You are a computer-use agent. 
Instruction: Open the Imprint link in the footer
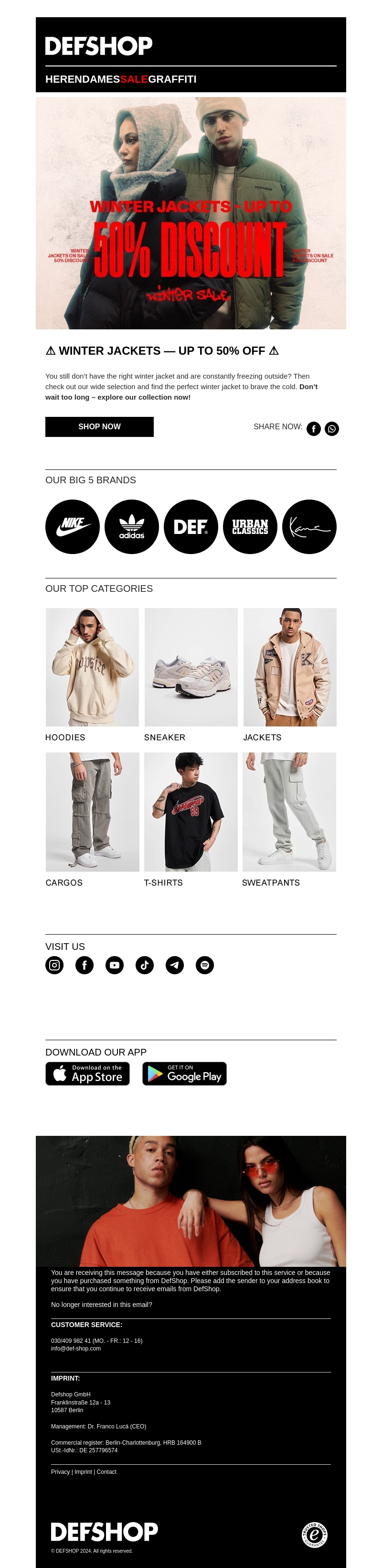click(x=84, y=1472)
